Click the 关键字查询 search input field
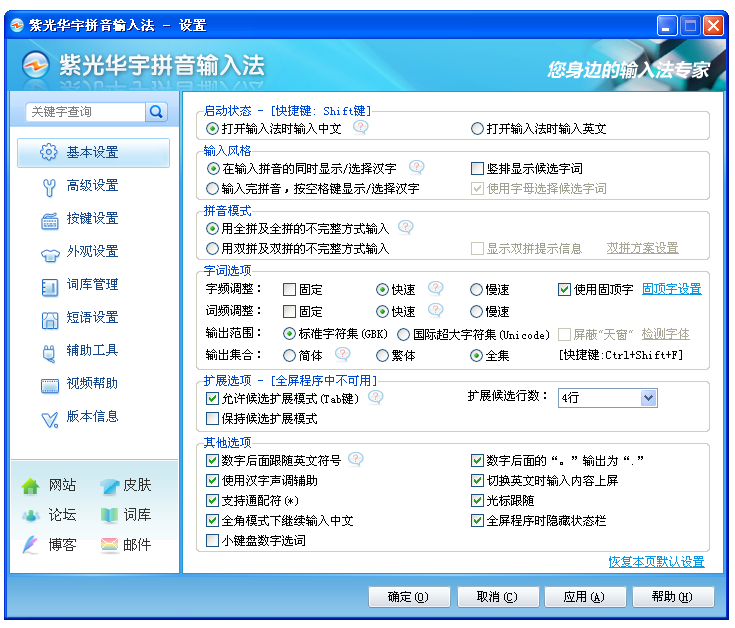This screenshot has height=628, width=735. pos(85,112)
